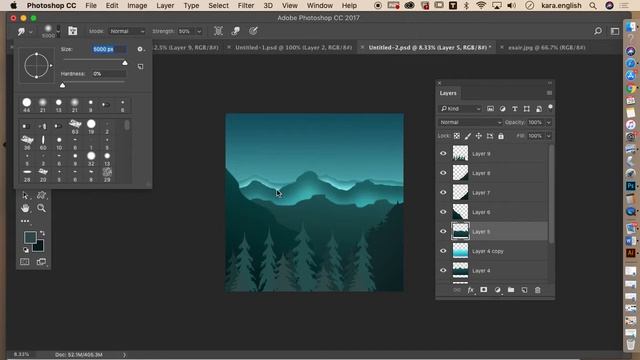
Task: Turn layer filtering on or off
Action: (x=550, y=107)
